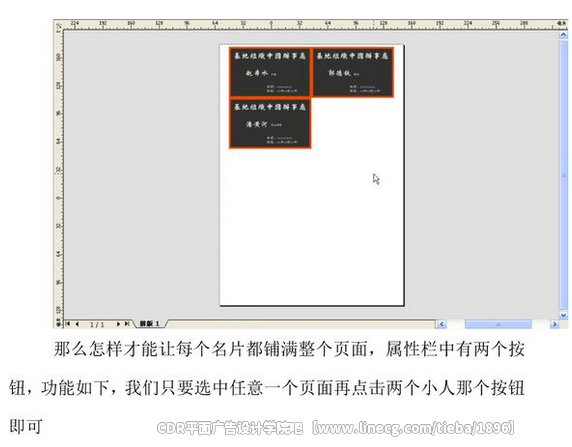Select the top-left business card
The image size is (572, 447).
point(270,72)
